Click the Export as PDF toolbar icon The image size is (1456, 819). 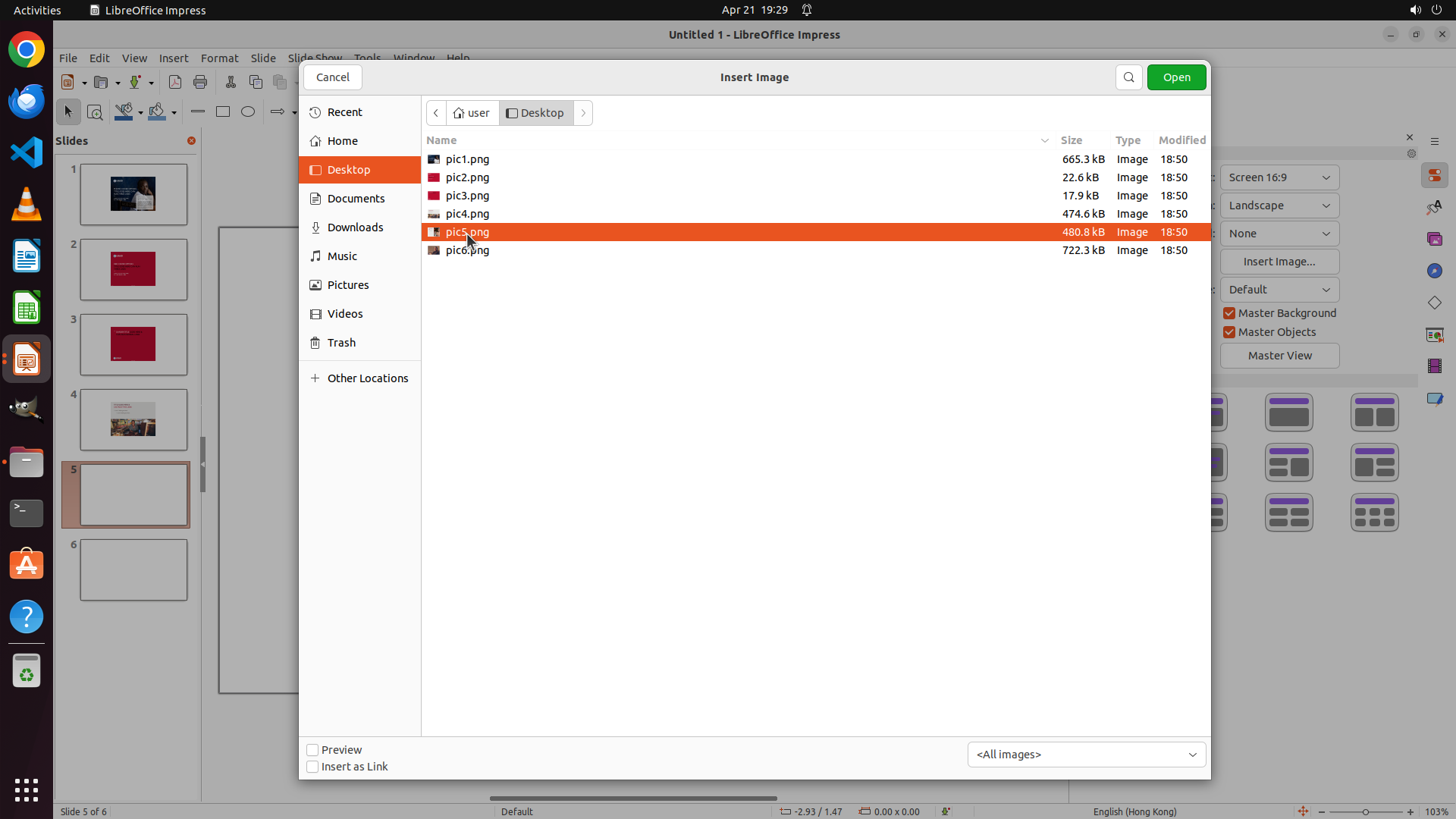coord(175,82)
